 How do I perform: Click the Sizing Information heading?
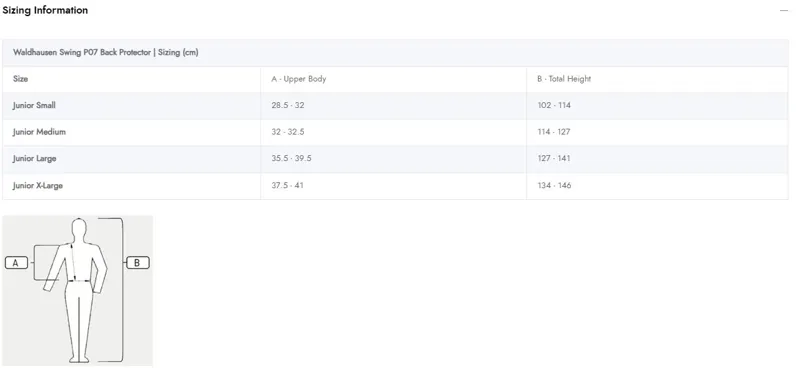(45, 10)
